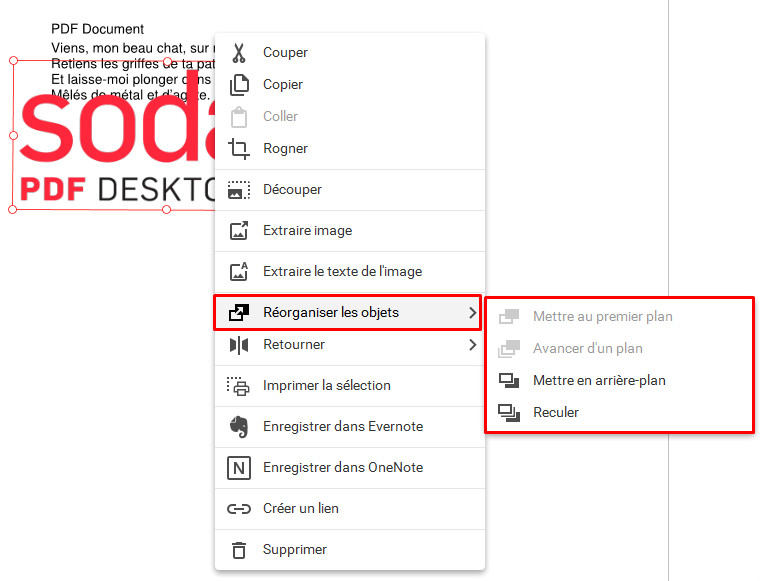The height and width of the screenshot is (581, 760).
Task: Select the Reculer option
Action: click(x=620, y=413)
